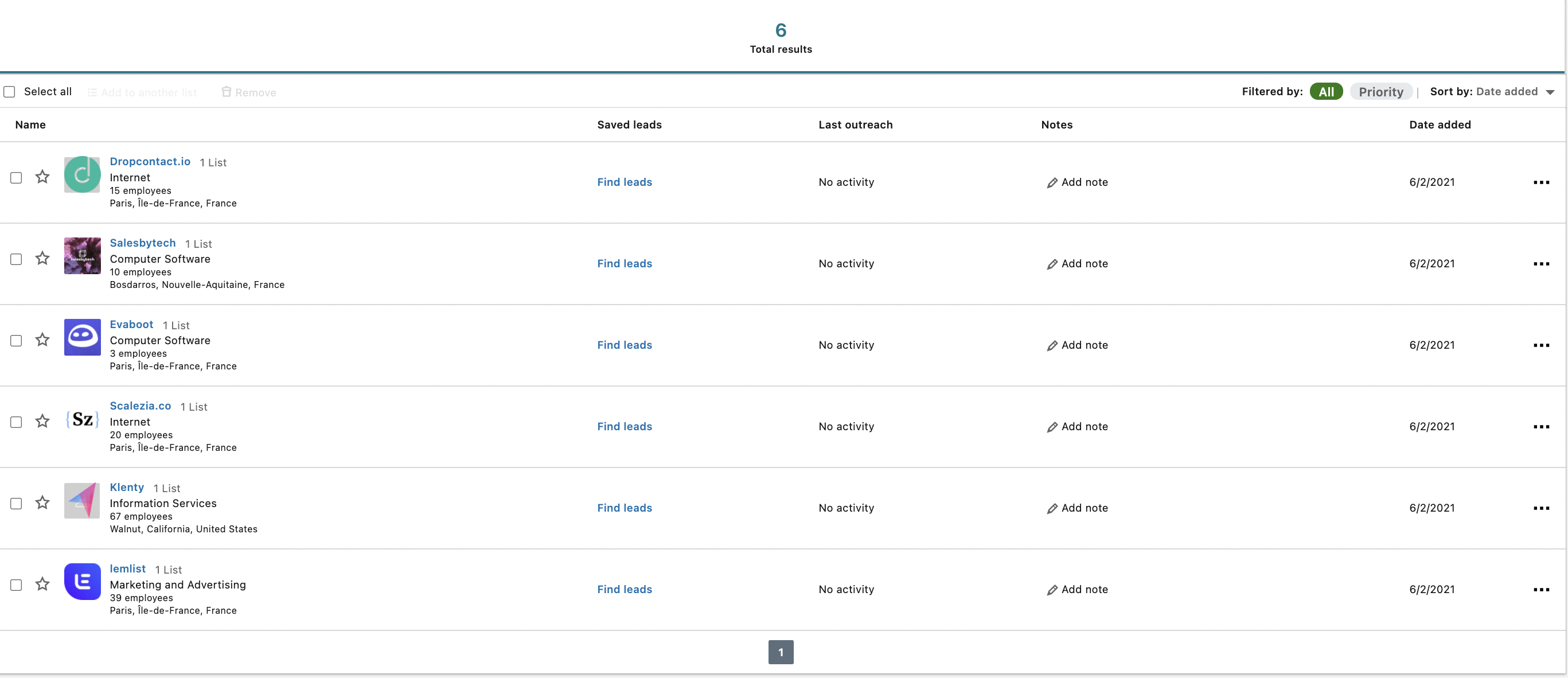Screen dimensions: 1568x678
Task: Add a note for lemlist
Action: point(1077,590)
